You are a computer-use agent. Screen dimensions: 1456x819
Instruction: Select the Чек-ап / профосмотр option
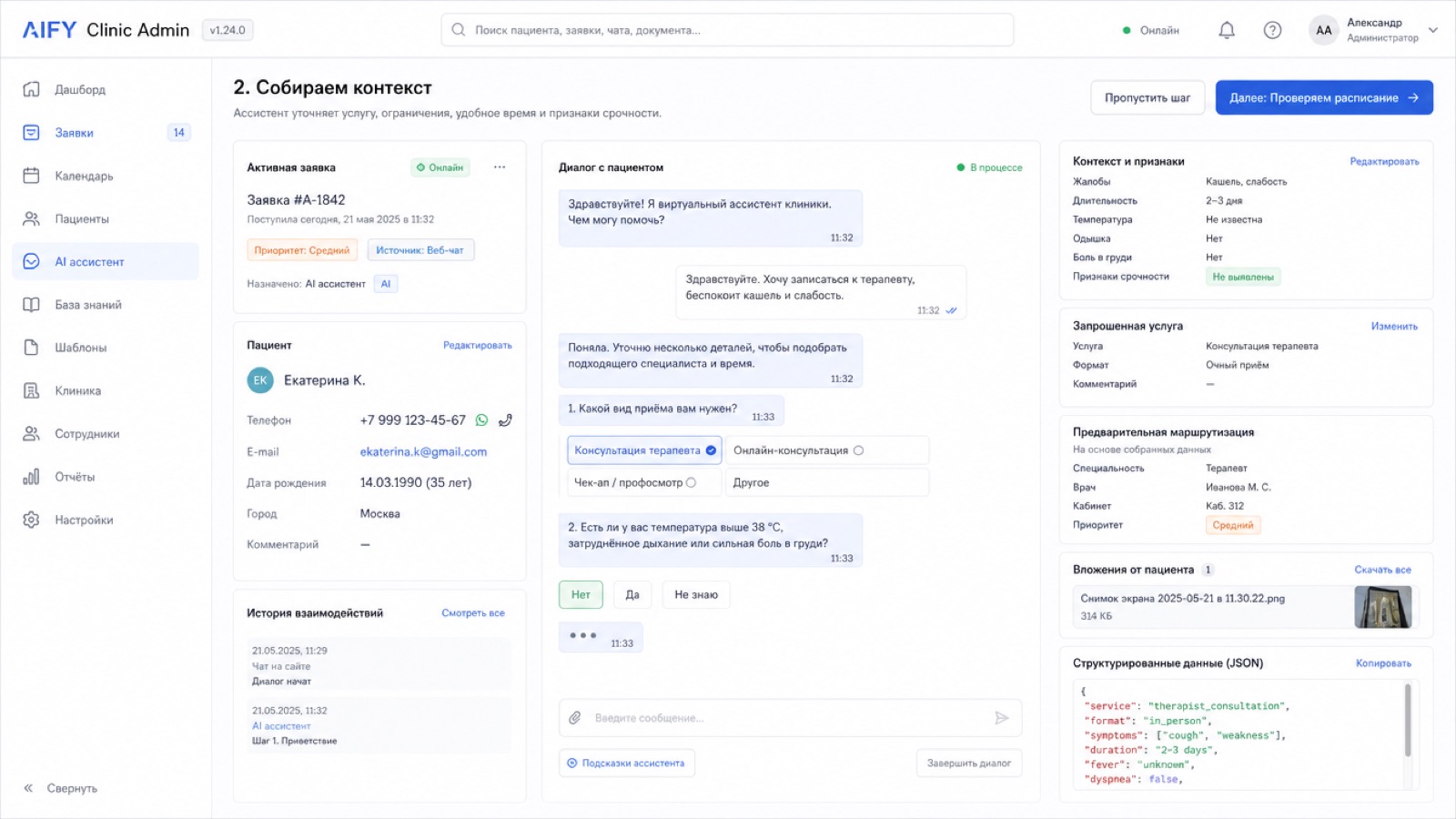point(644,482)
